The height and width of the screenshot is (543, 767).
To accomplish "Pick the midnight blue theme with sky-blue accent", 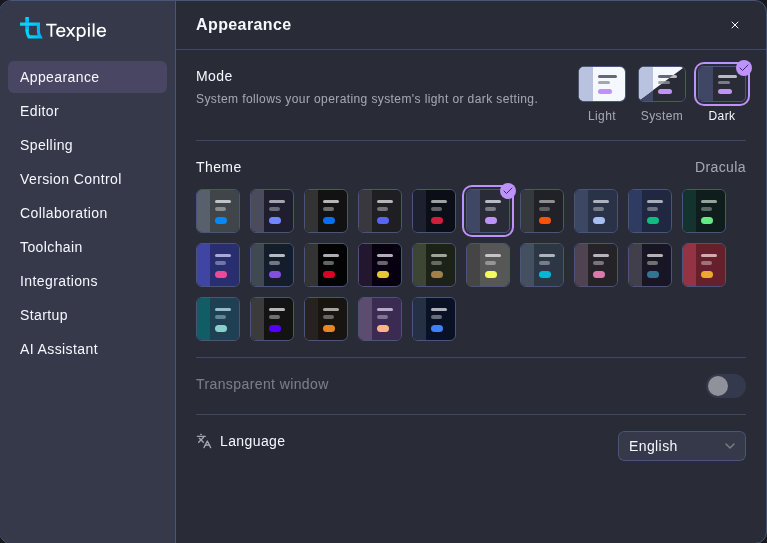I will click(x=434, y=319).
